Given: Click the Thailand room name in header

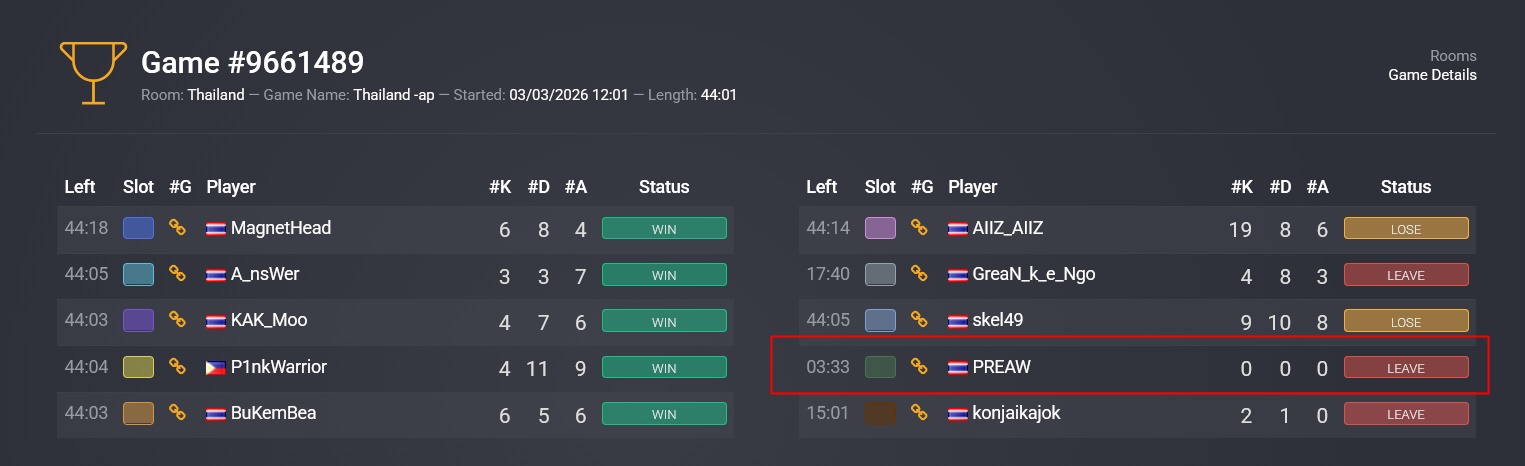Looking at the screenshot, I should click(x=216, y=95).
